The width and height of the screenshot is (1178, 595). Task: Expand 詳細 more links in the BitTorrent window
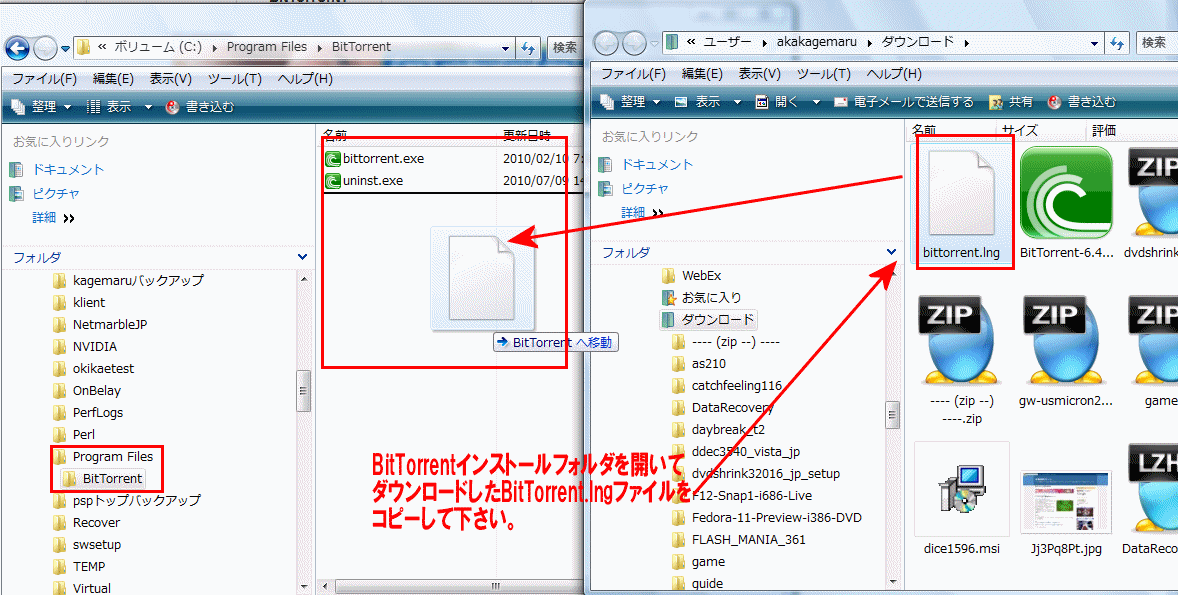[53, 218]
